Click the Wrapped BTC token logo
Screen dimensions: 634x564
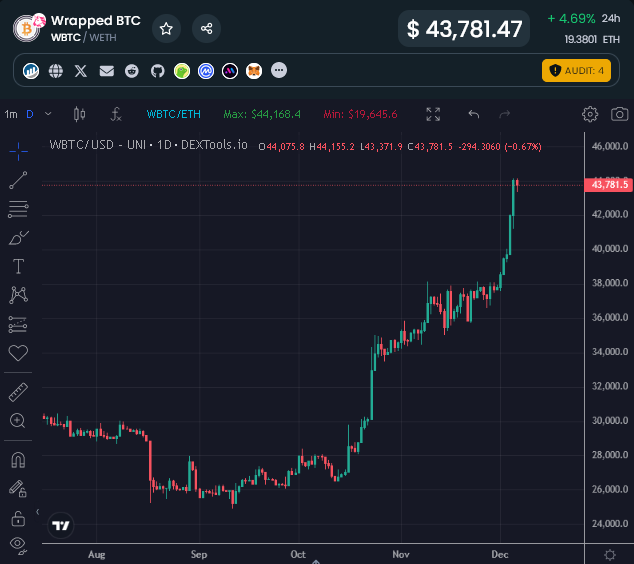[x=27, y=29]
